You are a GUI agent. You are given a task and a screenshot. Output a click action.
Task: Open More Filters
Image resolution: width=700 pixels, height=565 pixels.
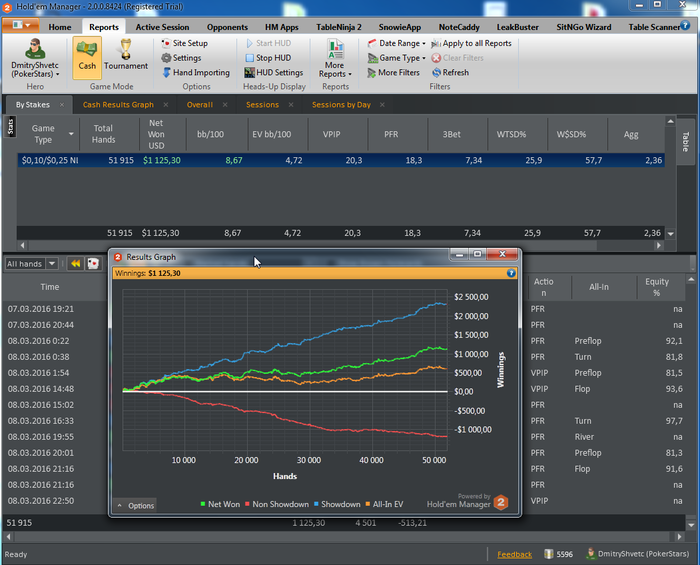(394, 73)
